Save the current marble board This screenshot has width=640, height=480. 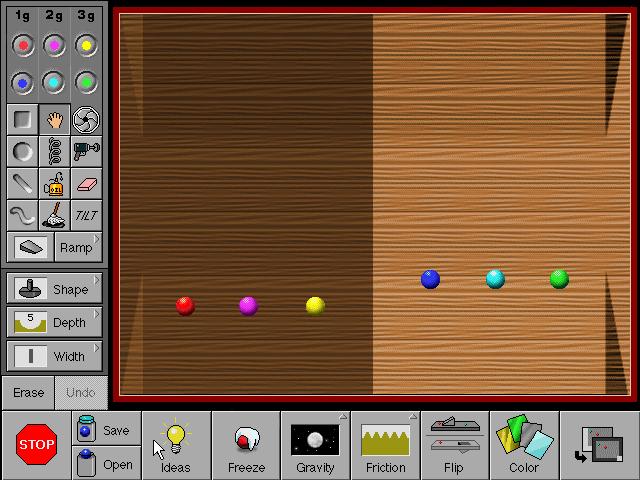tap(107, 428)
